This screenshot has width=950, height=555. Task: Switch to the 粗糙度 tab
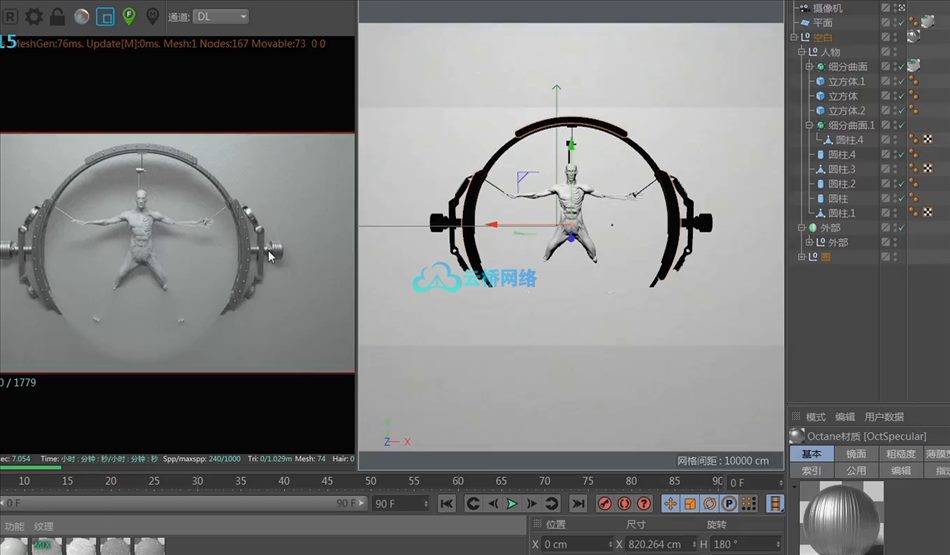click(x=900, y=453)
